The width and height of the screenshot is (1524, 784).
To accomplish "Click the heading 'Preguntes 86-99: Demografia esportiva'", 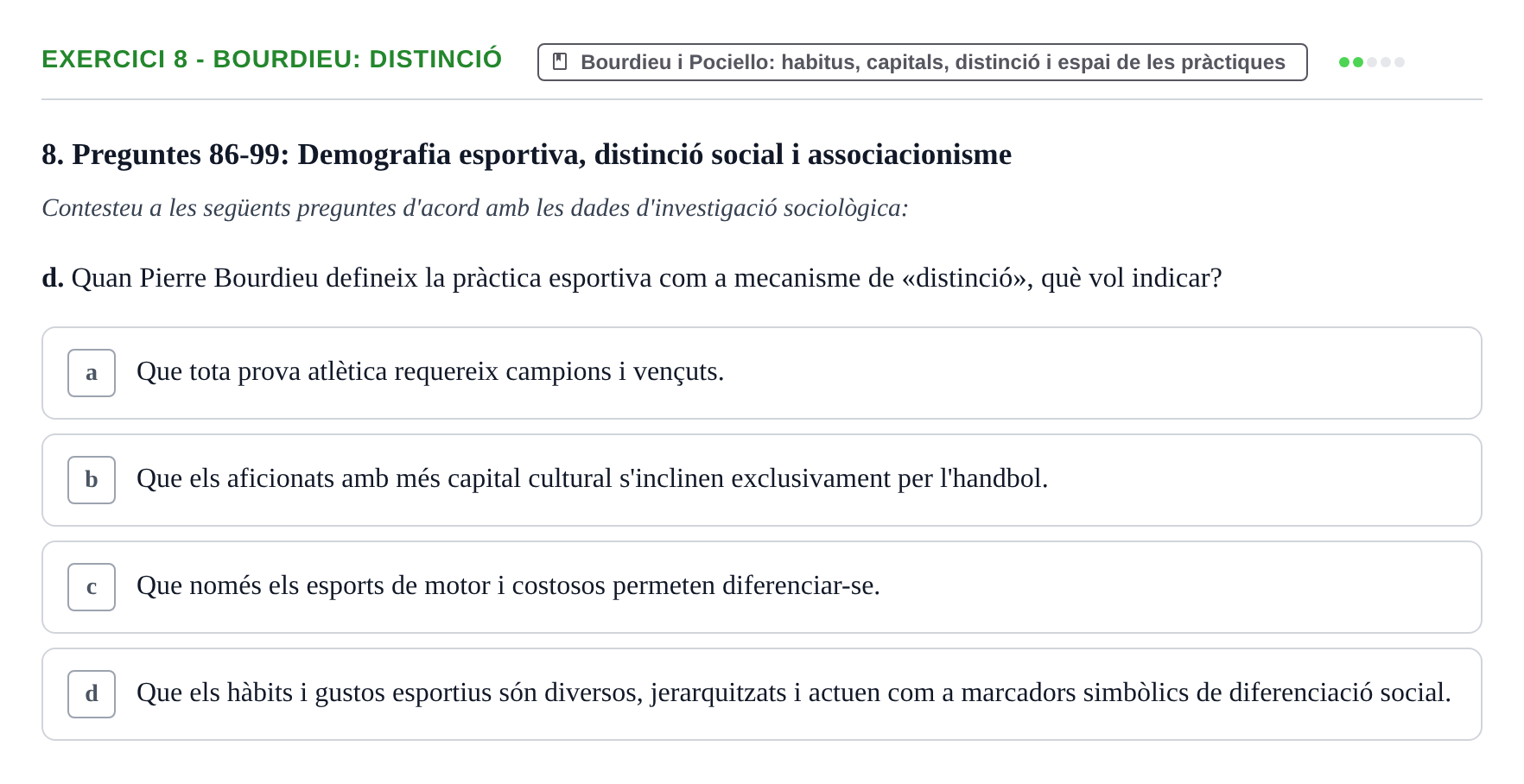I will pos(526,155).
